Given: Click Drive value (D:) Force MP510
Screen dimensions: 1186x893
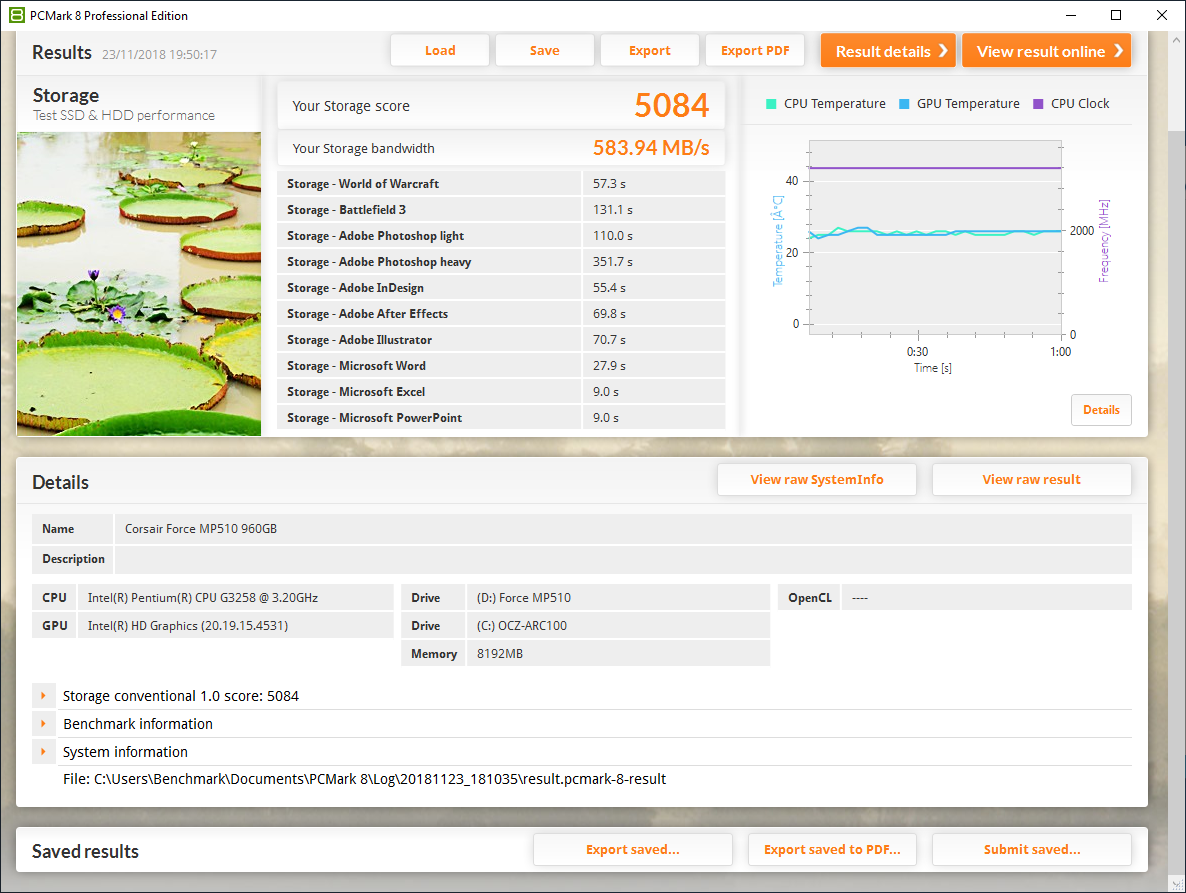Looking at the screenshot, I should point(523,597).
